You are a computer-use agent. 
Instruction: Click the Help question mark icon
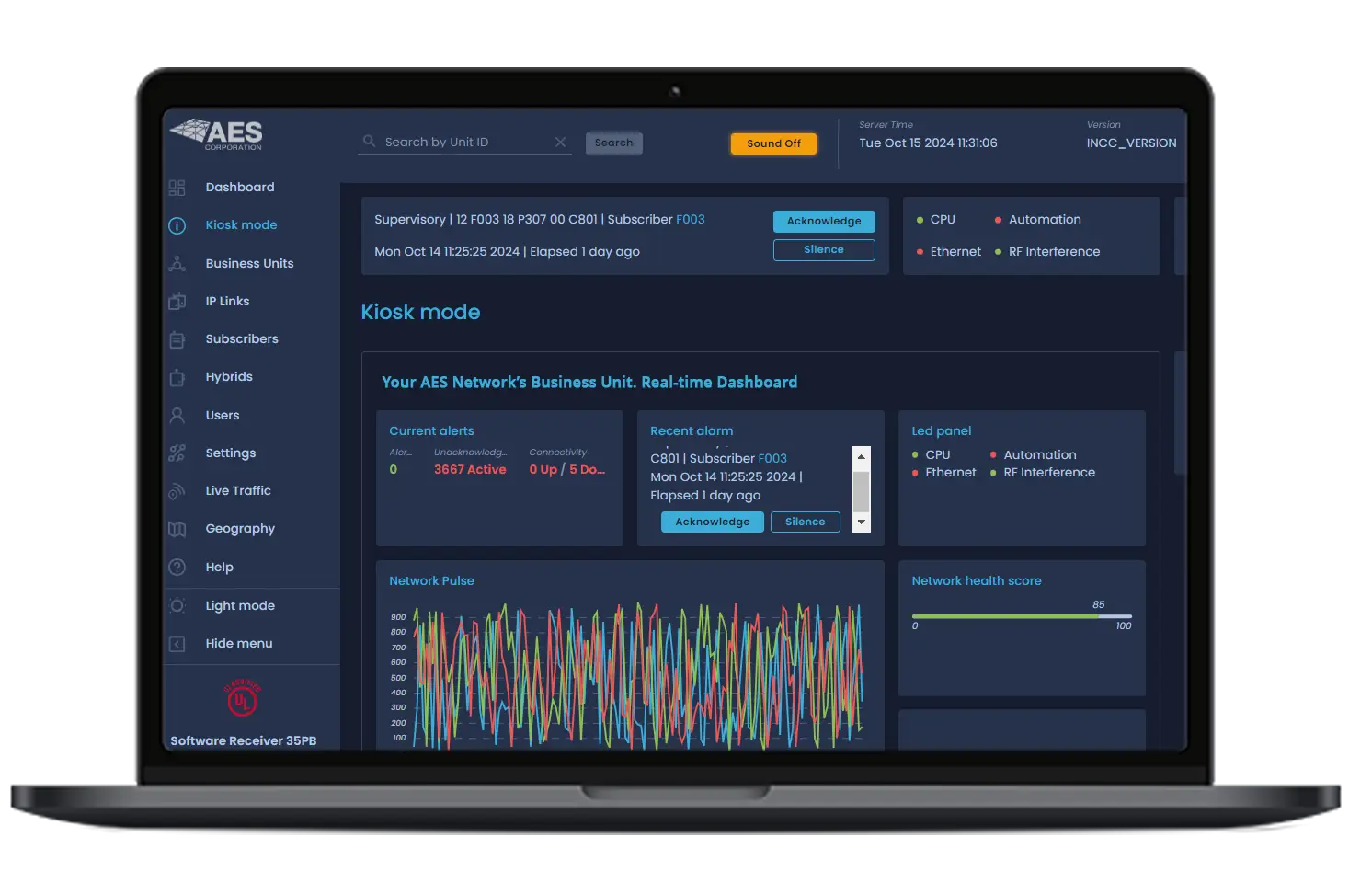click(177, 568)
